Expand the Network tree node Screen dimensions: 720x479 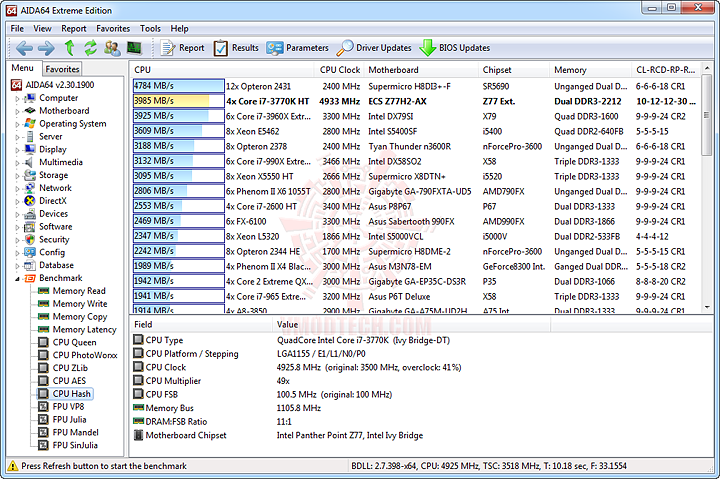pos(17,188)
